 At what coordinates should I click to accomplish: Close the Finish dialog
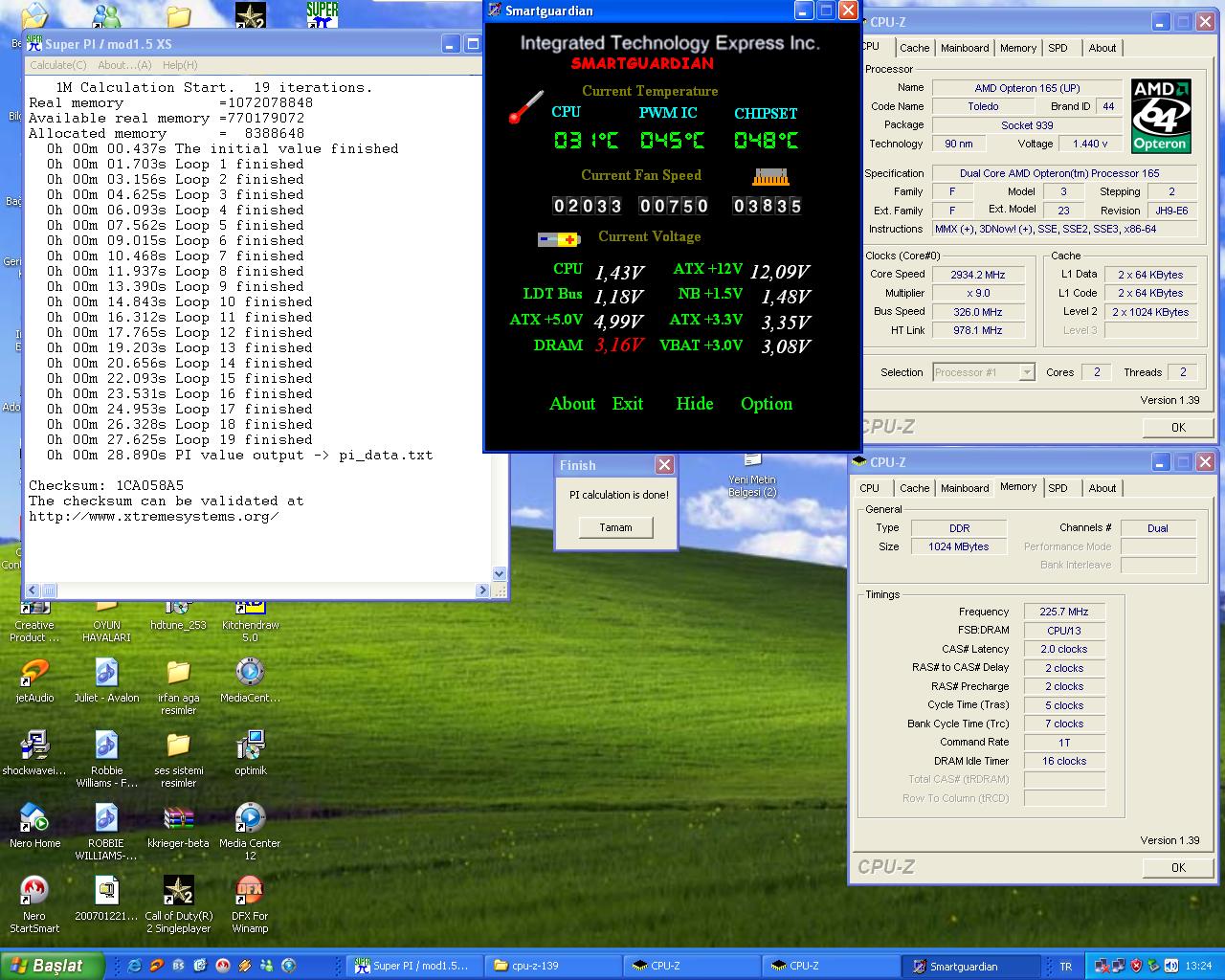tap(664, 465)
